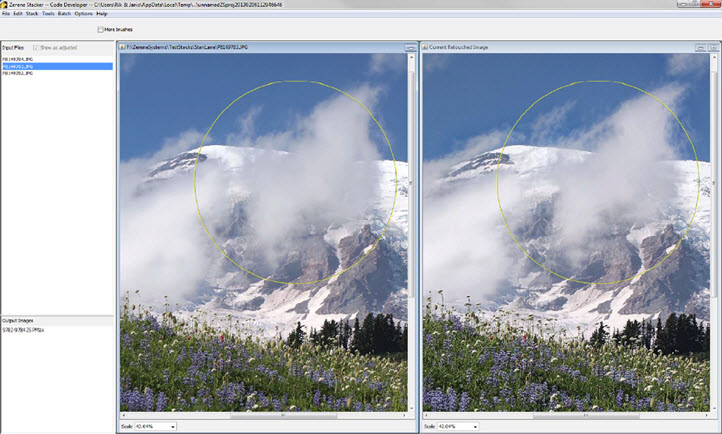This screenshot has width=722, height=434.
Task: Click the right arrow on the retouched image horizontal scrollbar
Action: (x=706, y=414)
